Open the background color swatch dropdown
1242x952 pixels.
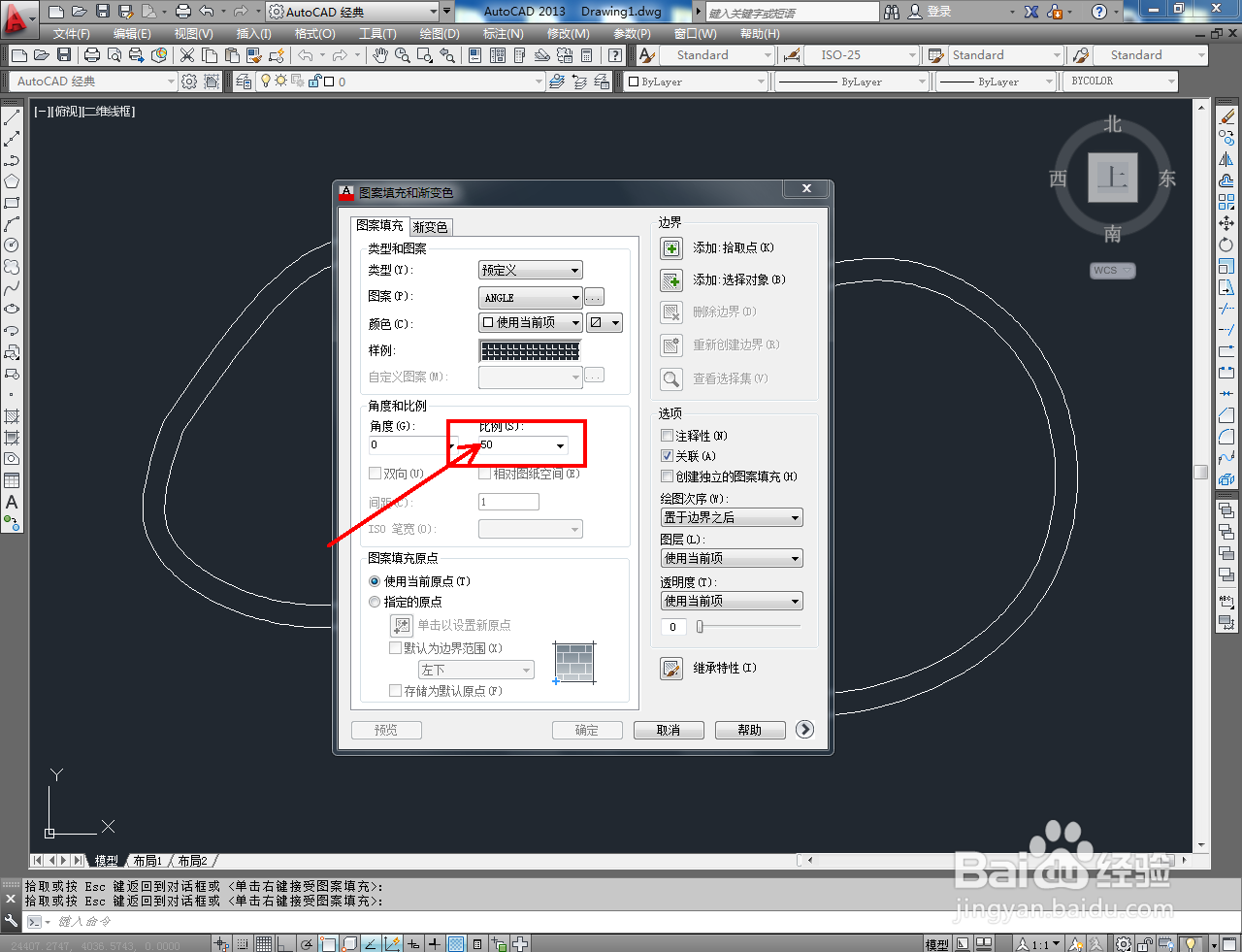pyautogui.click(x=605, y=322)
